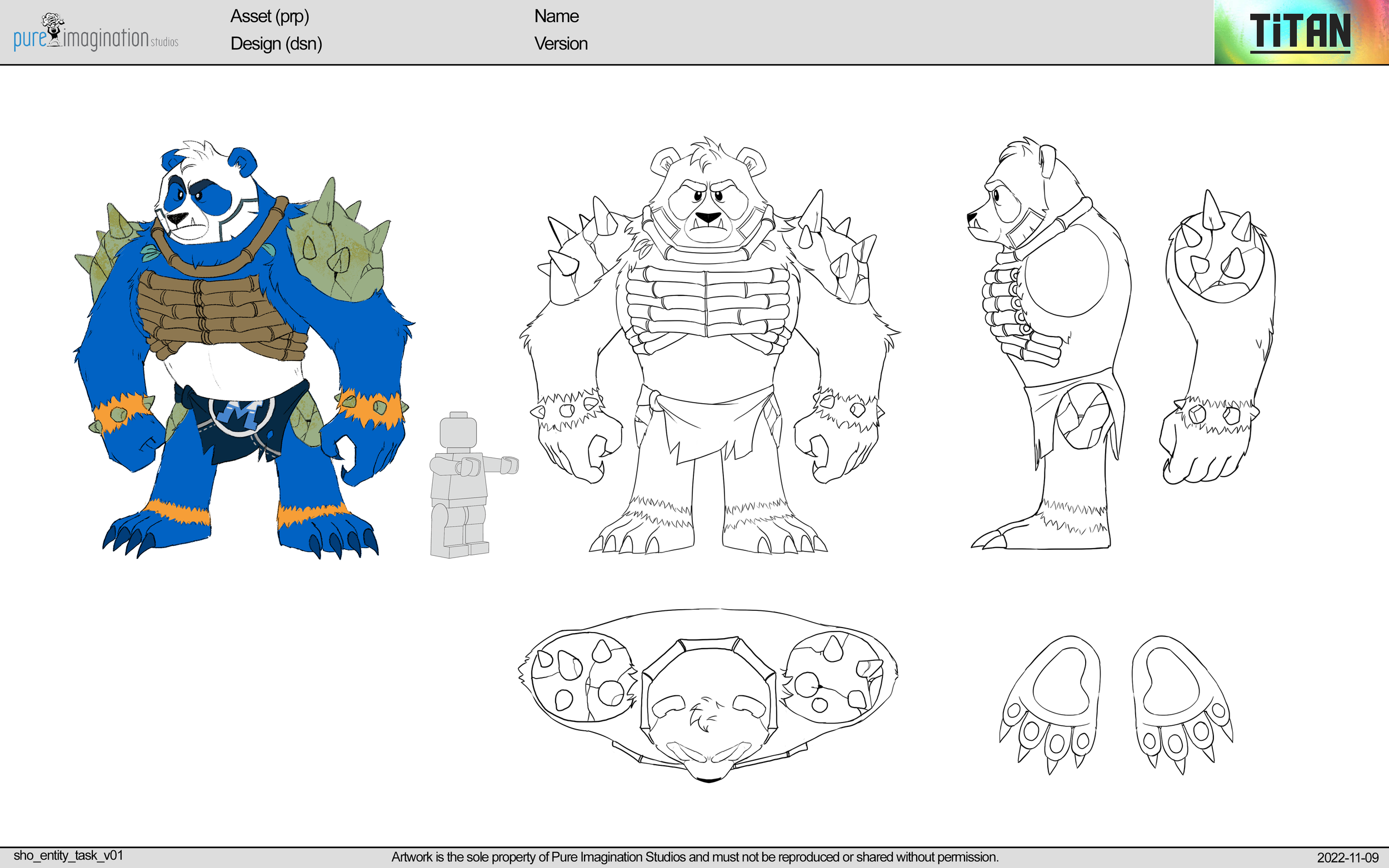The image size is (1389, 868).
Task: Click the Asset (prp) label
Action: (270, 17)
